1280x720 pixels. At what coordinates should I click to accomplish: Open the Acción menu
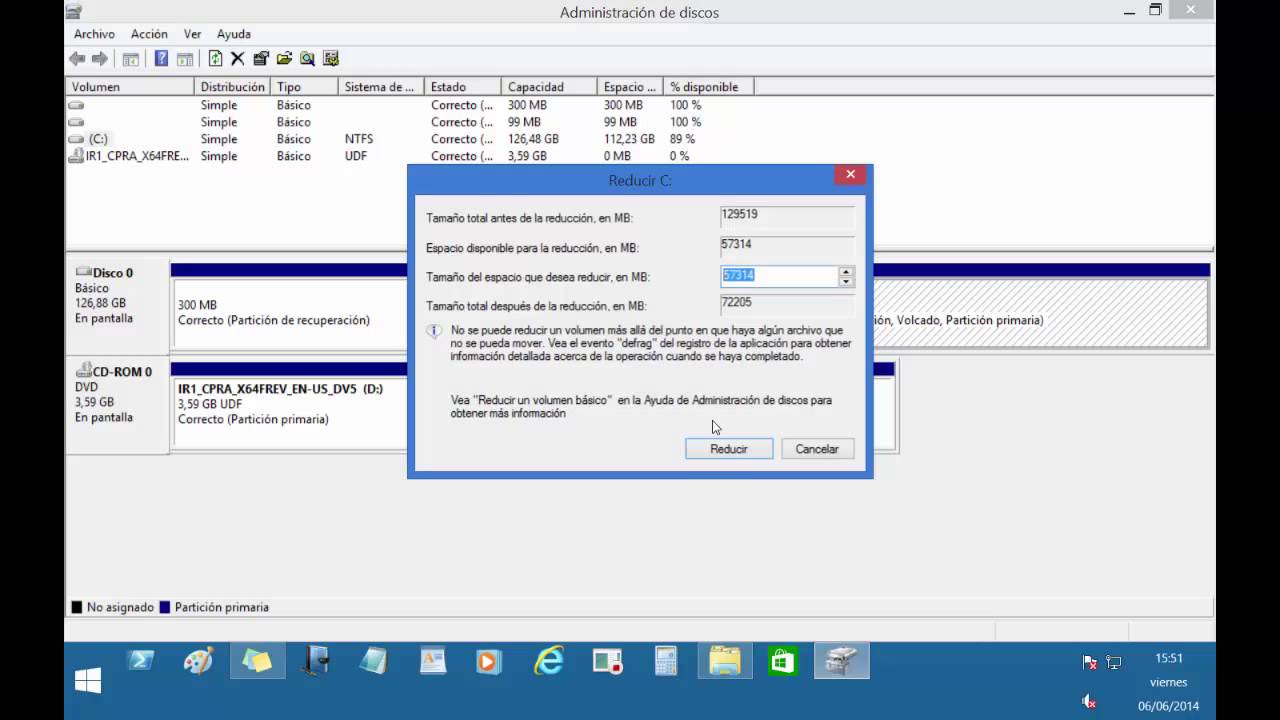click(x=149, y=34)
